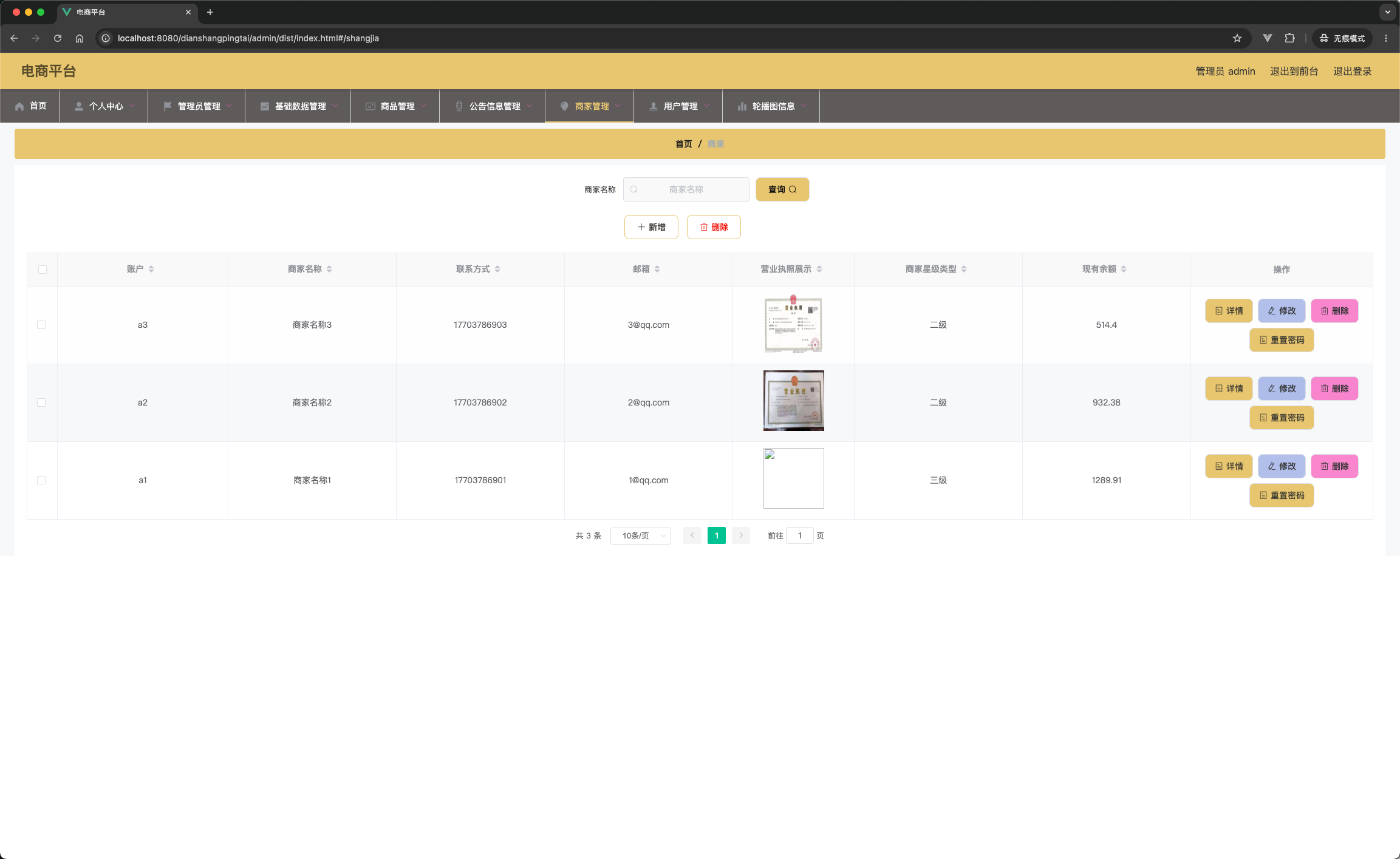Sort table by 营业执照展示 column arrows
Screen dimensions: 1400x859
(819, 269)
